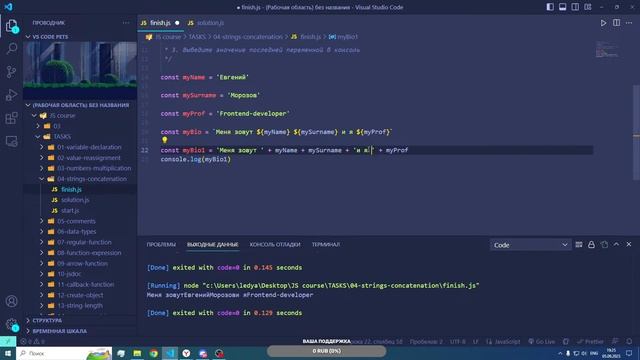Switch to the finish.js editor tab
Image resolution: width=640 pixels, height=360 pixels.
[x=160, y=23]
